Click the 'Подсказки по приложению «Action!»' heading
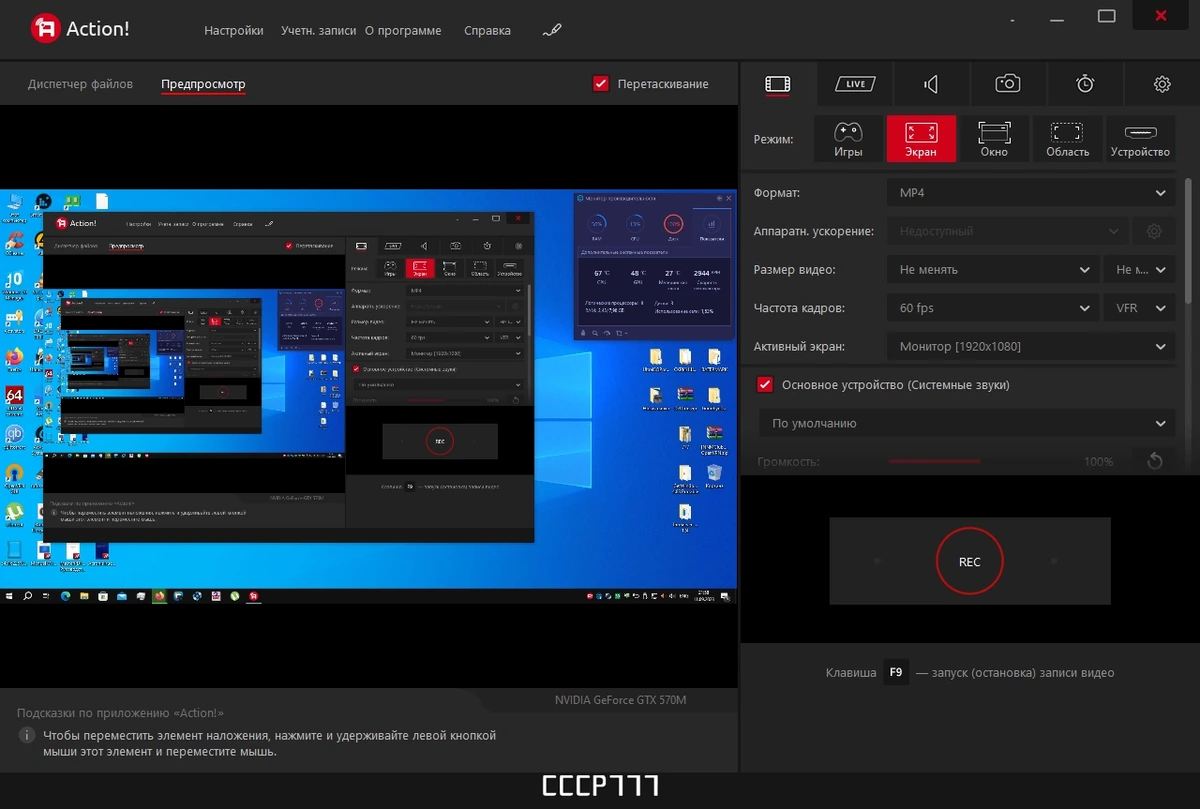The height and width of the screenshot is (809, 1200). [120, 713]
